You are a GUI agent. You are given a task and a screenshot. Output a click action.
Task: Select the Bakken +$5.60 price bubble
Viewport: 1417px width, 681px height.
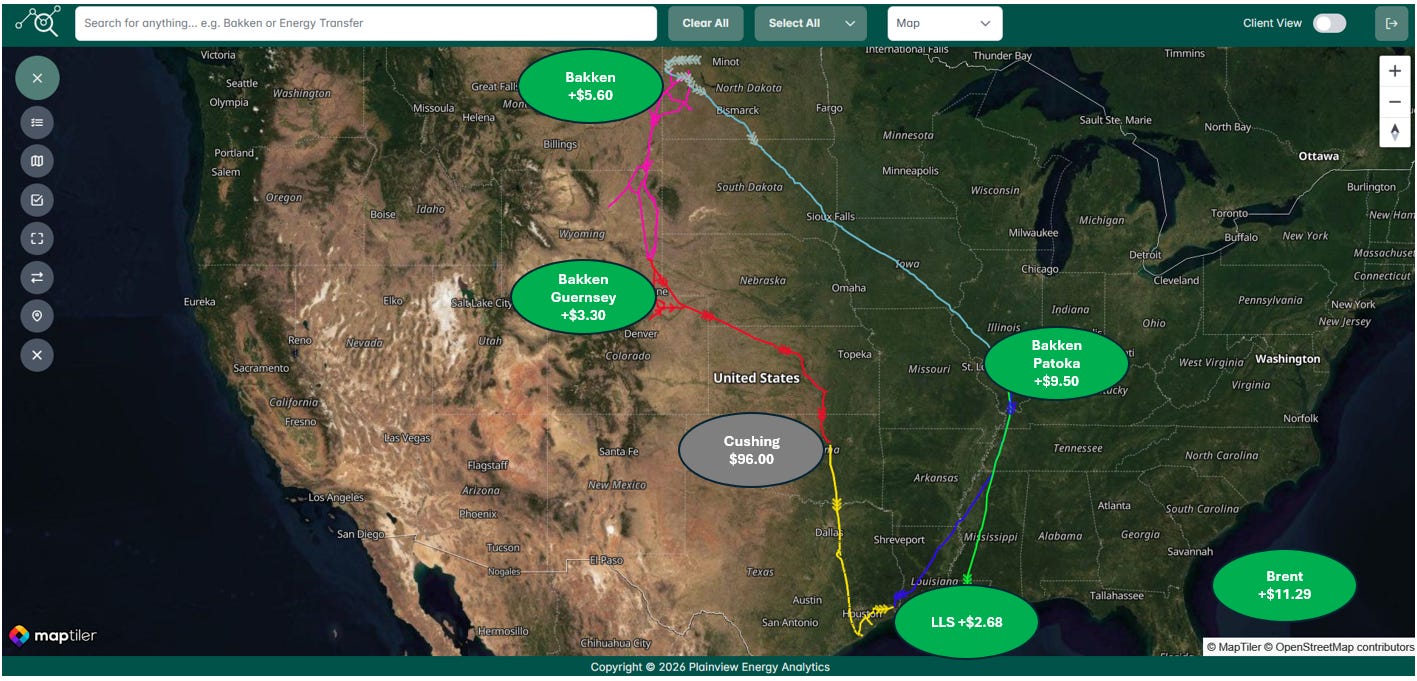click(590, 86)
